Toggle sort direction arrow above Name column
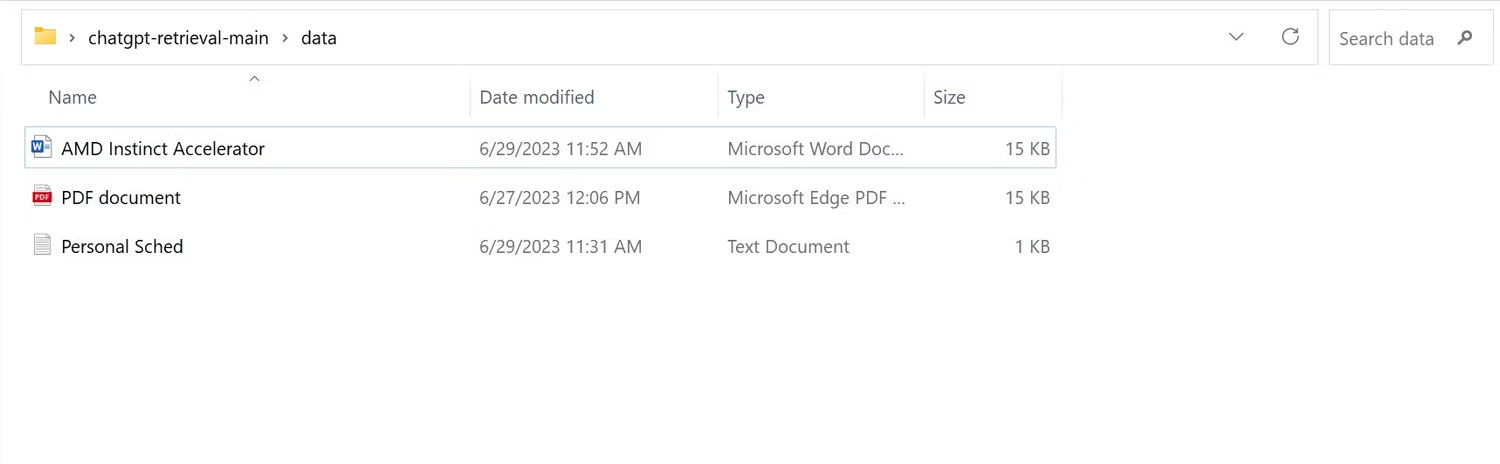This screenshot has height=464, width=1500. click(254, 78)
